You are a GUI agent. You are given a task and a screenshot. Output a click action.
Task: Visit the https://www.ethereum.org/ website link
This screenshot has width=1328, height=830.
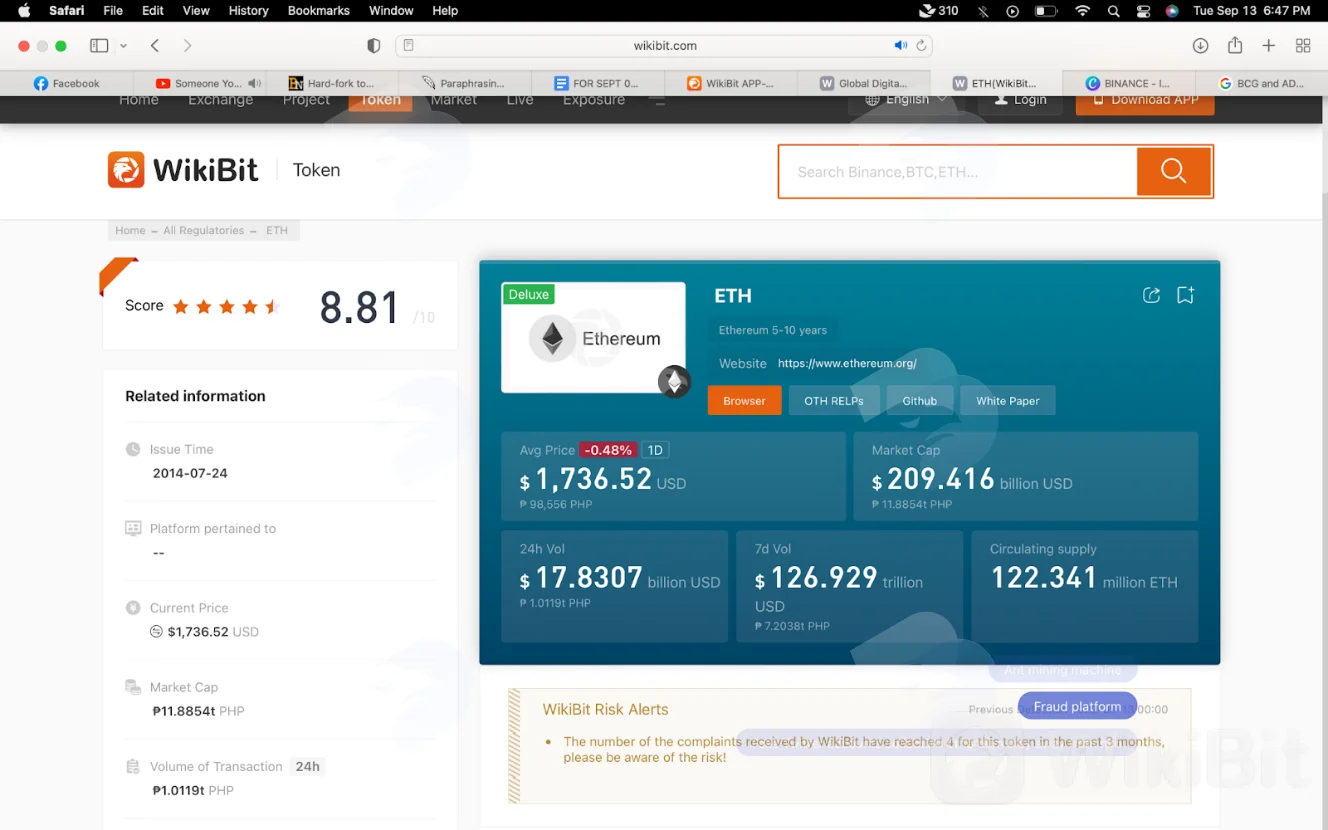(847, 363)
